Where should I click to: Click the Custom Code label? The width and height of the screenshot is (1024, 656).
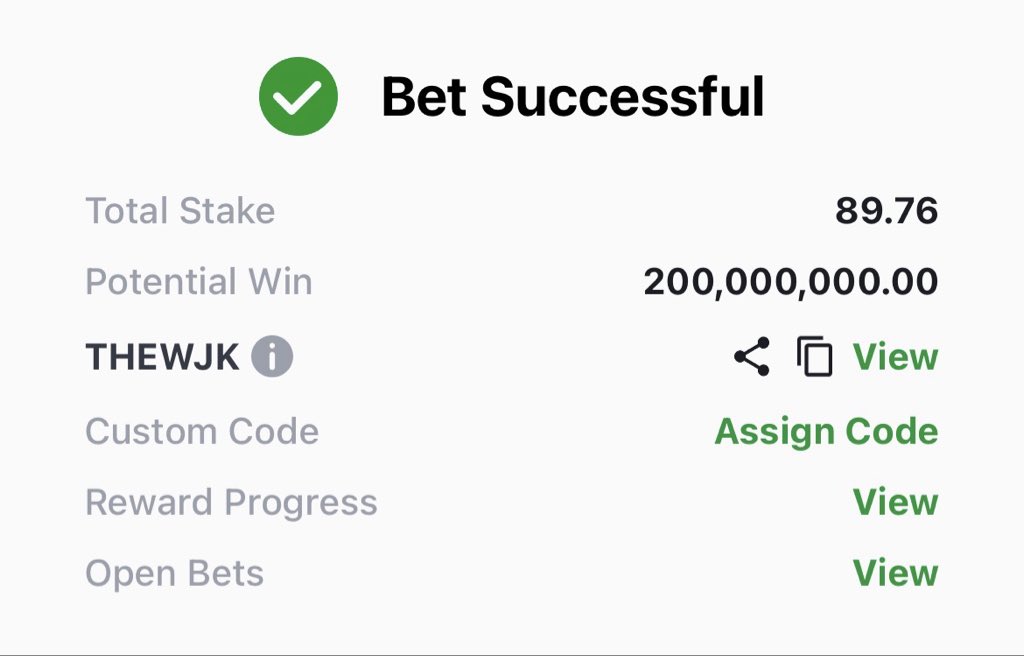point(202,432)
